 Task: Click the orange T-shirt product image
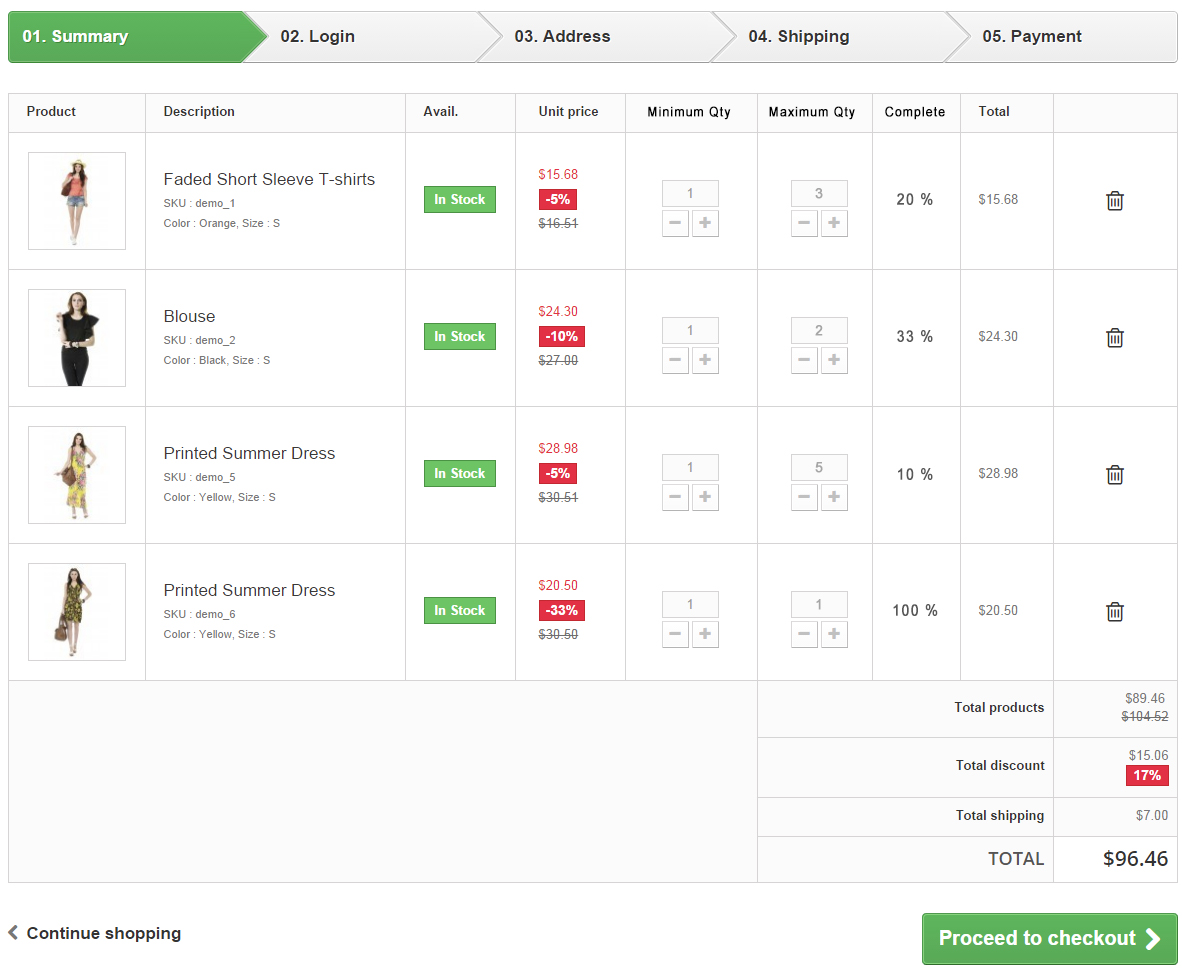pyautogui.click(x=77, y=201)
